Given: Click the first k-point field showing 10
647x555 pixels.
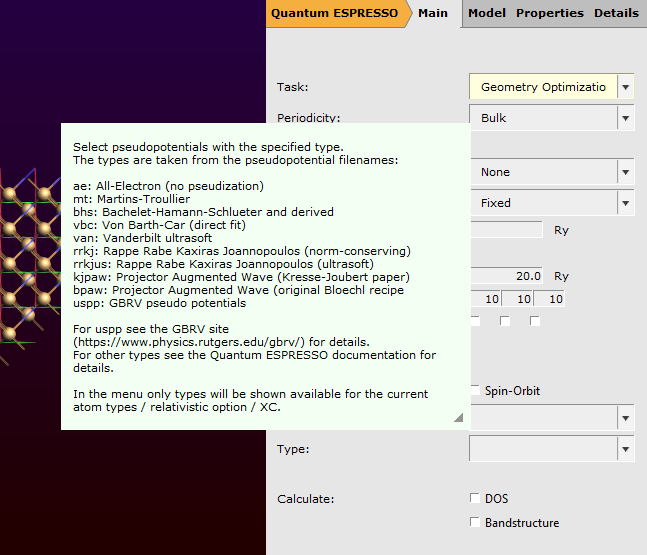Looking at the screenshot, I should pos(486,299).
